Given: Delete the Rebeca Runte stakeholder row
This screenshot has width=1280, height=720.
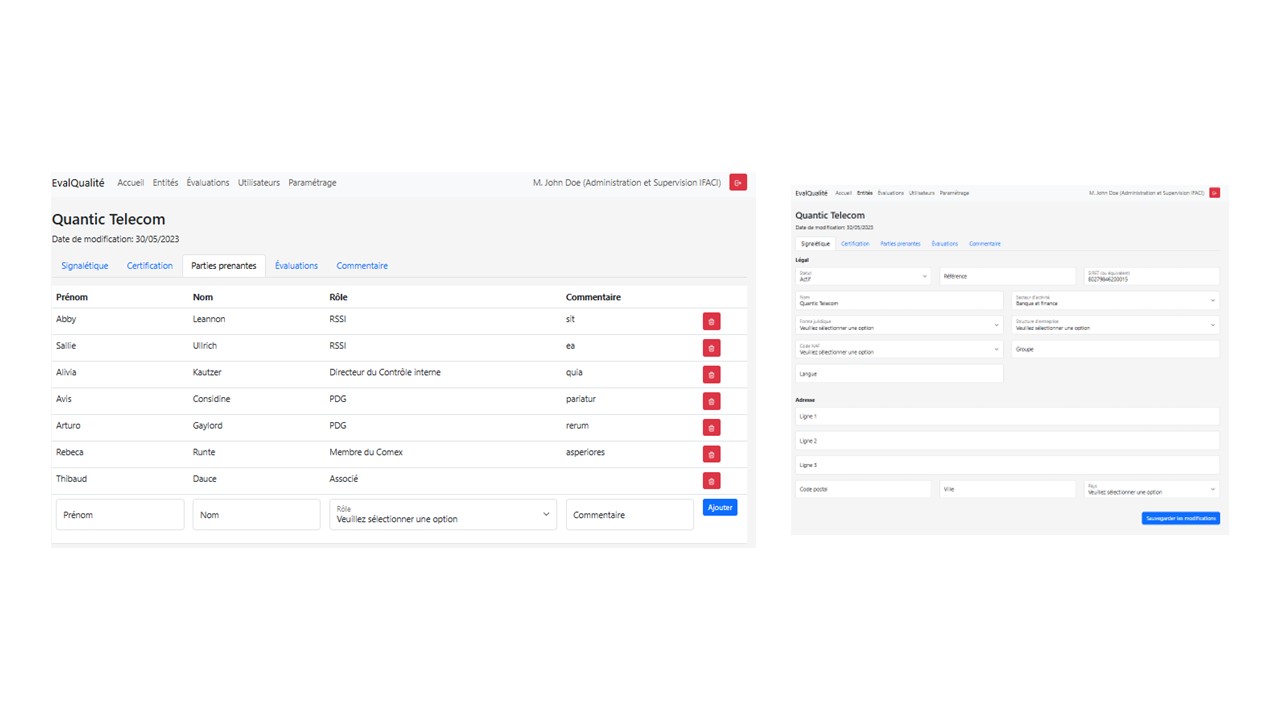Looking at the screenshot, I should tap(711, 454).
